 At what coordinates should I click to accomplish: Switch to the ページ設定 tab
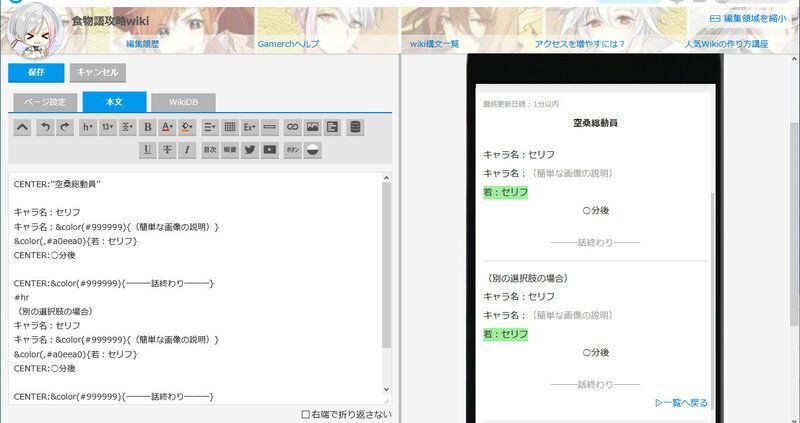pos(45,102)
